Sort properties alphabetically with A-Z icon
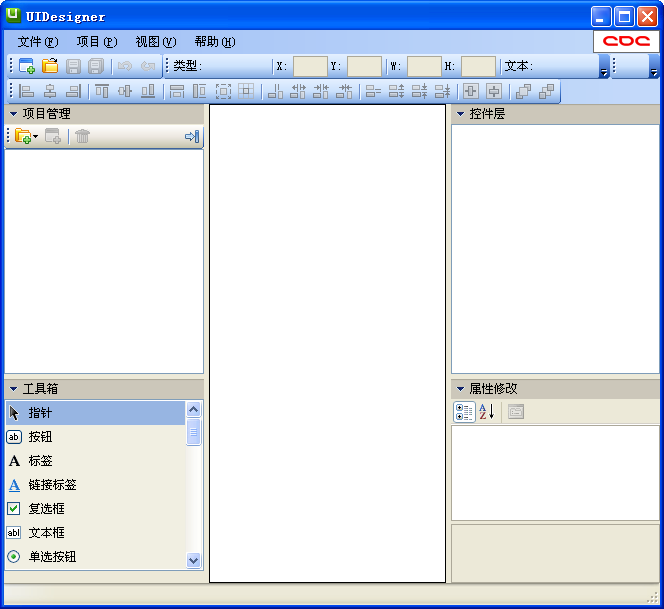This screenshot has width=664, height=609. pos(487,412)
